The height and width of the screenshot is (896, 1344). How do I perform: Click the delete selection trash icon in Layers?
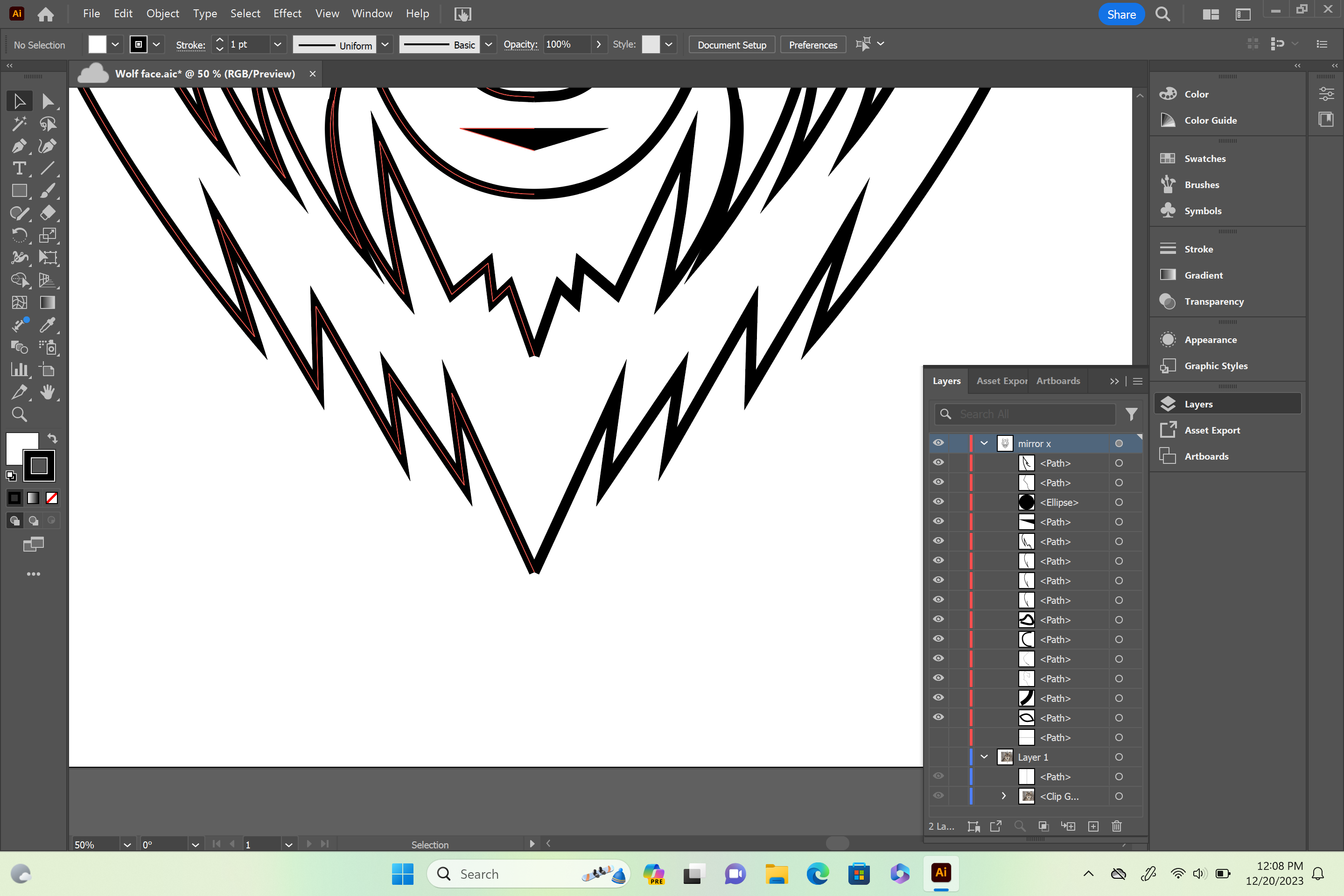(1117, 826)
